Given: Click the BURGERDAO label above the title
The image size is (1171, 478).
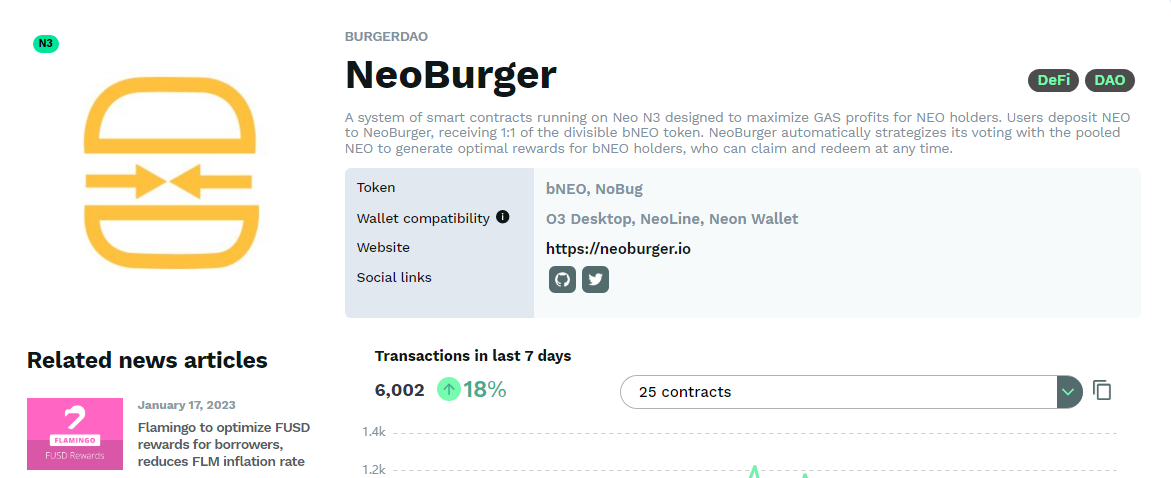Looking at the screenshot, I should coord(386,37).
